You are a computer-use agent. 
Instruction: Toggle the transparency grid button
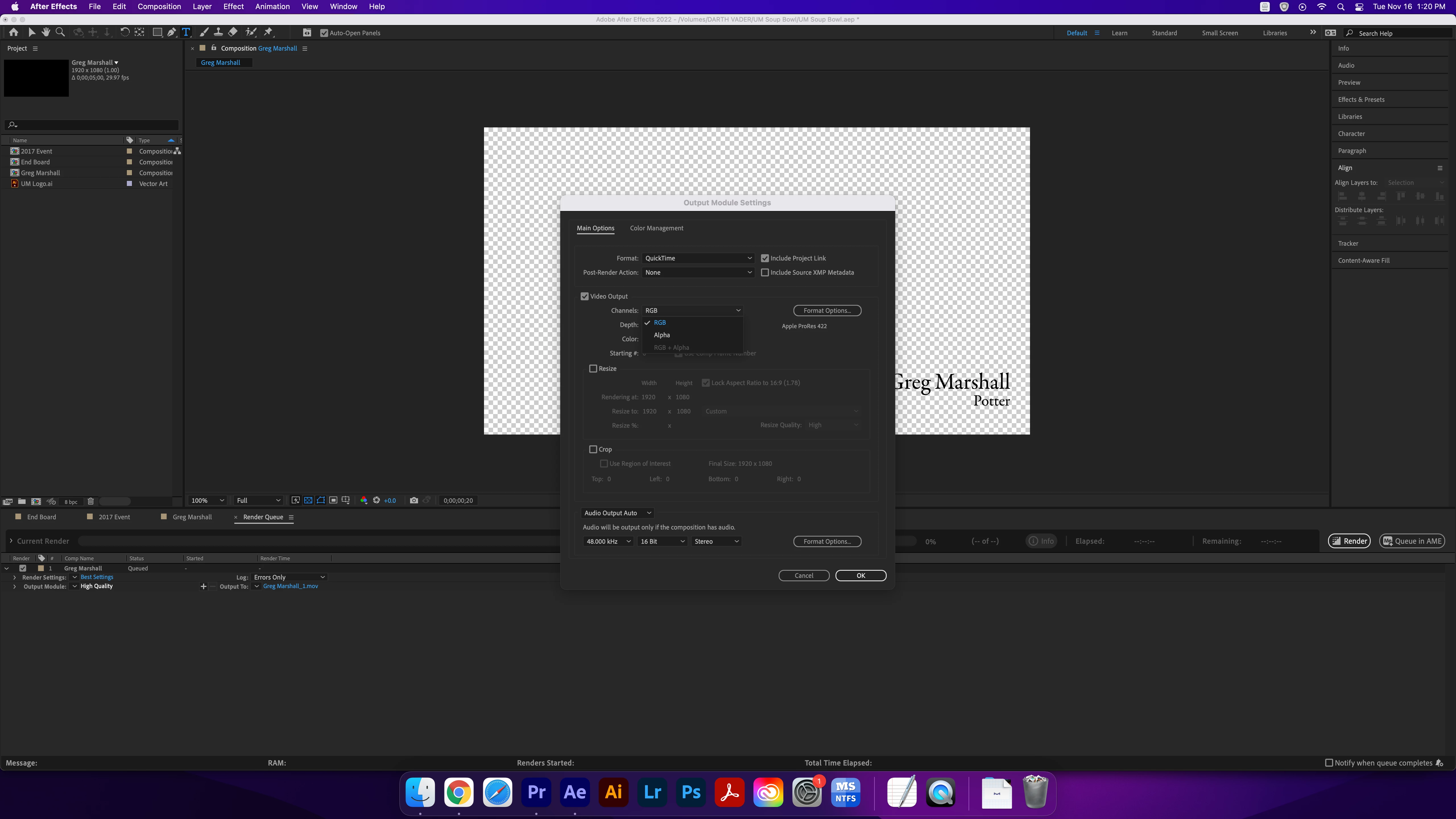[x=308, y=500]
